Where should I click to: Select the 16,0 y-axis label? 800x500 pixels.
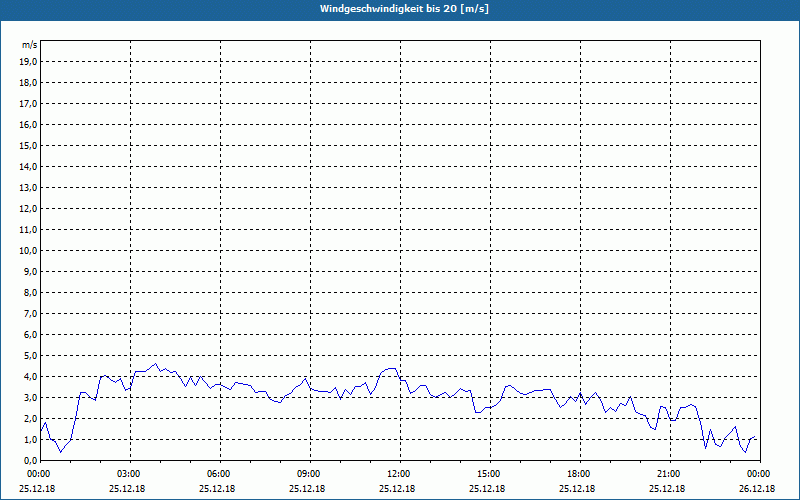pyautogui.click(x=29, y=124)
